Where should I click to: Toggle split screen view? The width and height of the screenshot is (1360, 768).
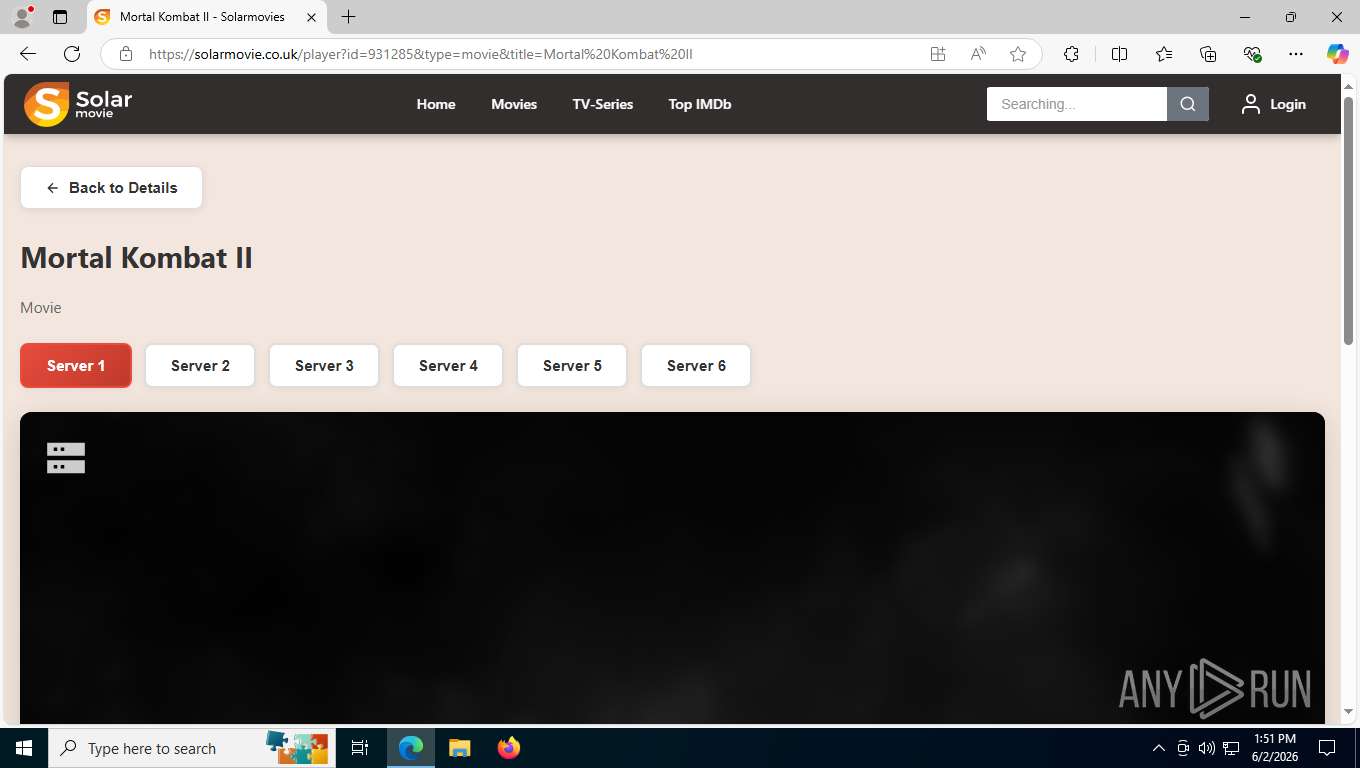(1119, 54)
